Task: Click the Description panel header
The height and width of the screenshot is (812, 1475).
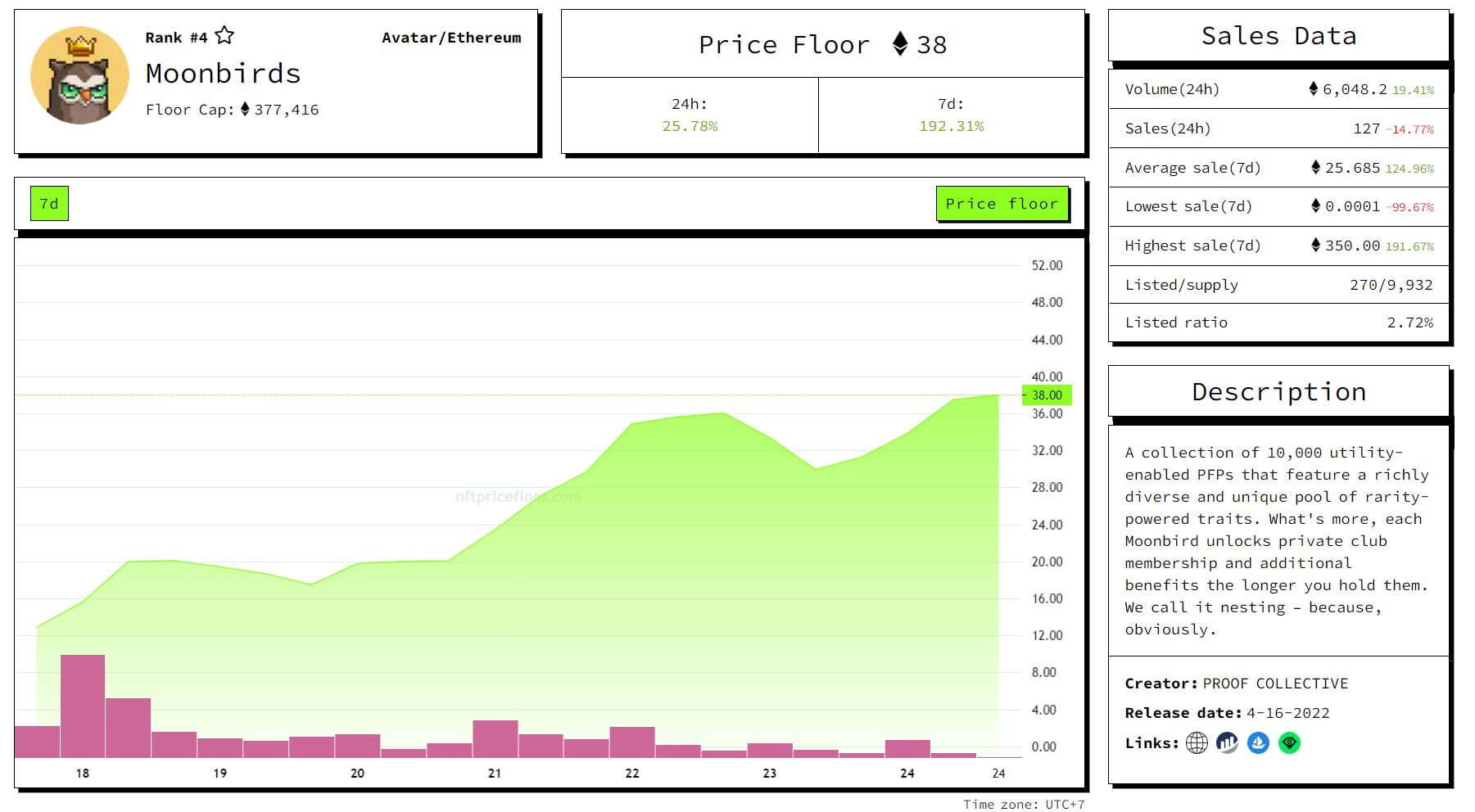Action: [x=1278, y=392]
